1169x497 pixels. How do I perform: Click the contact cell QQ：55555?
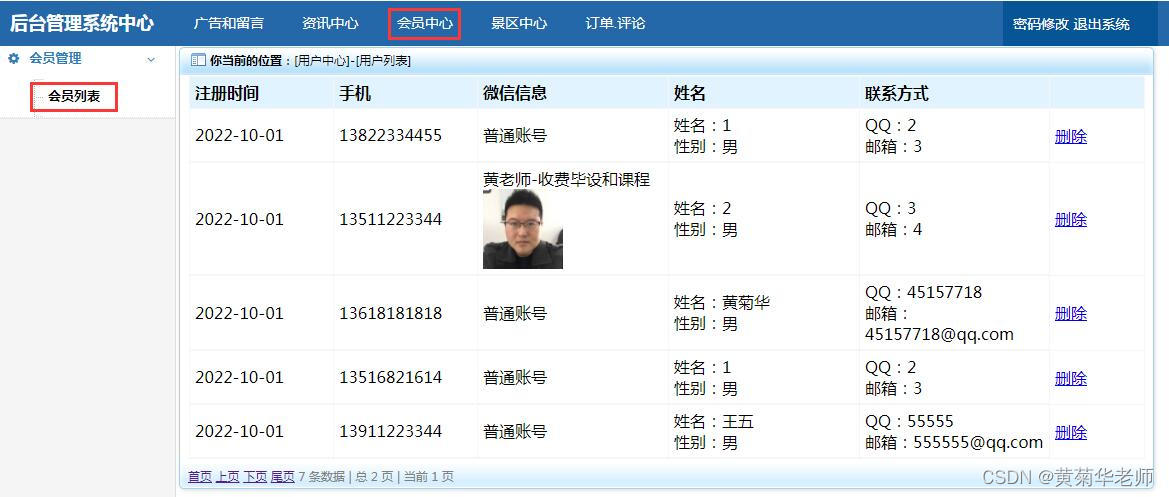910,422
